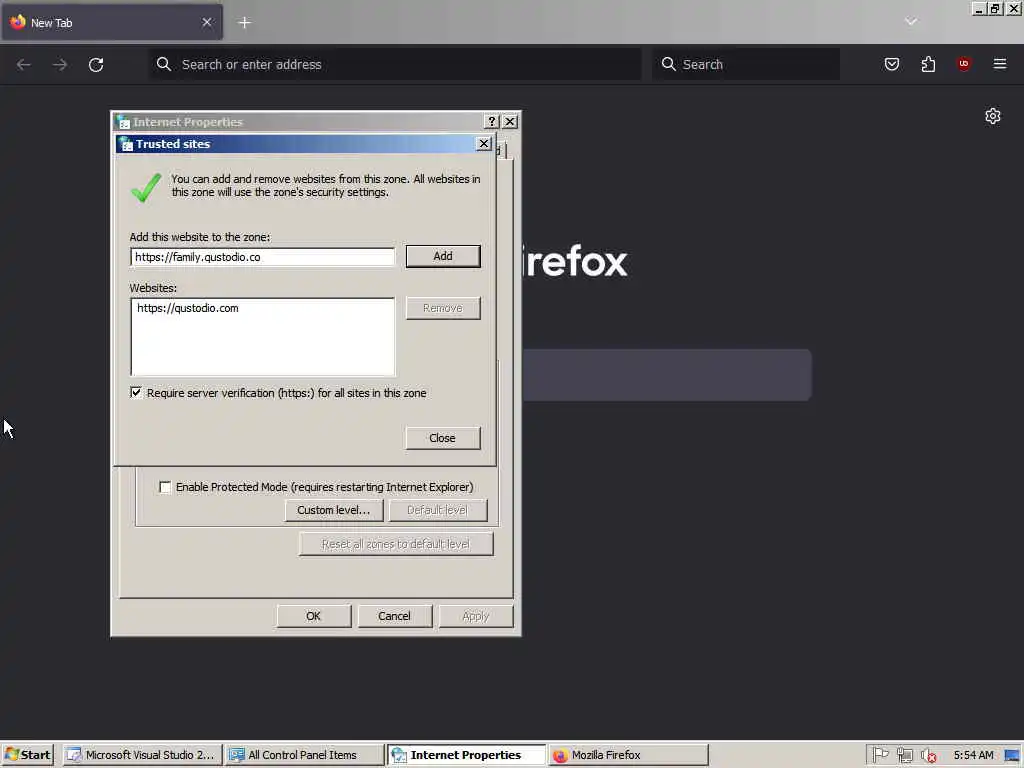The width and height of the screenshot is (1024, 768).
Task: Open the Pocket save icon
Action: coord(891,64)
